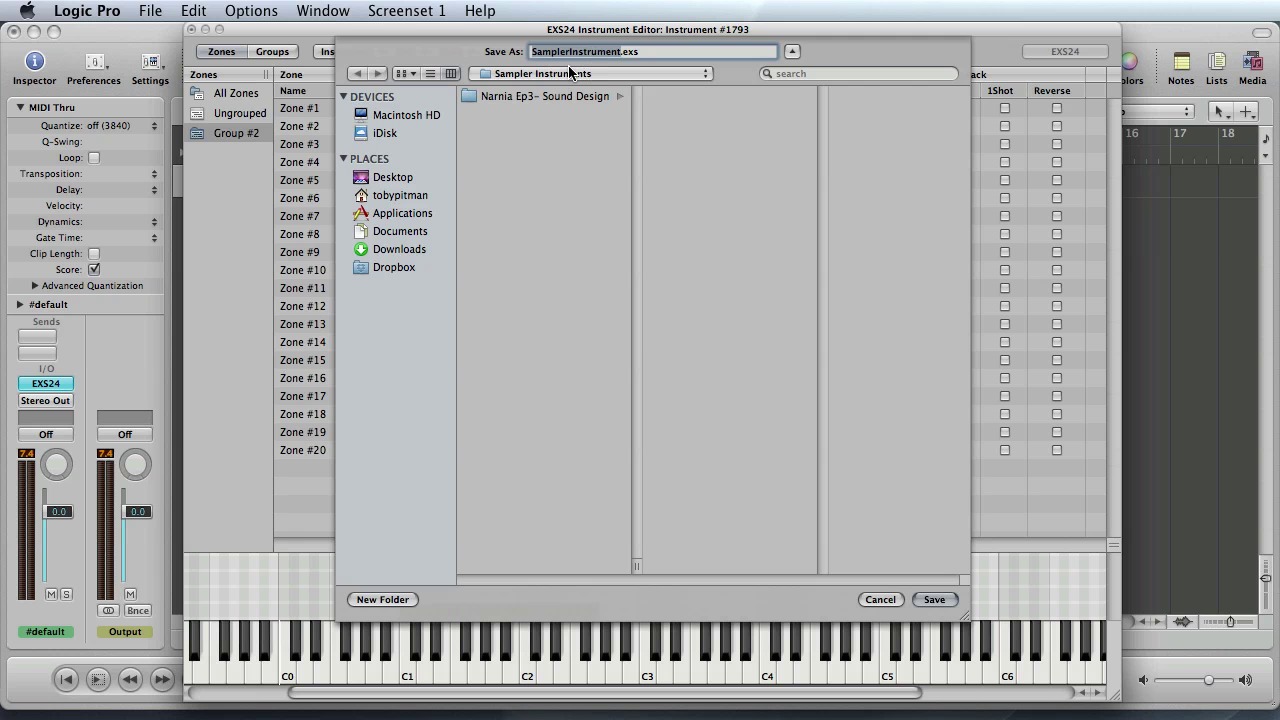
Task: Open the Logic Pro menu
Action: point(87,11)
